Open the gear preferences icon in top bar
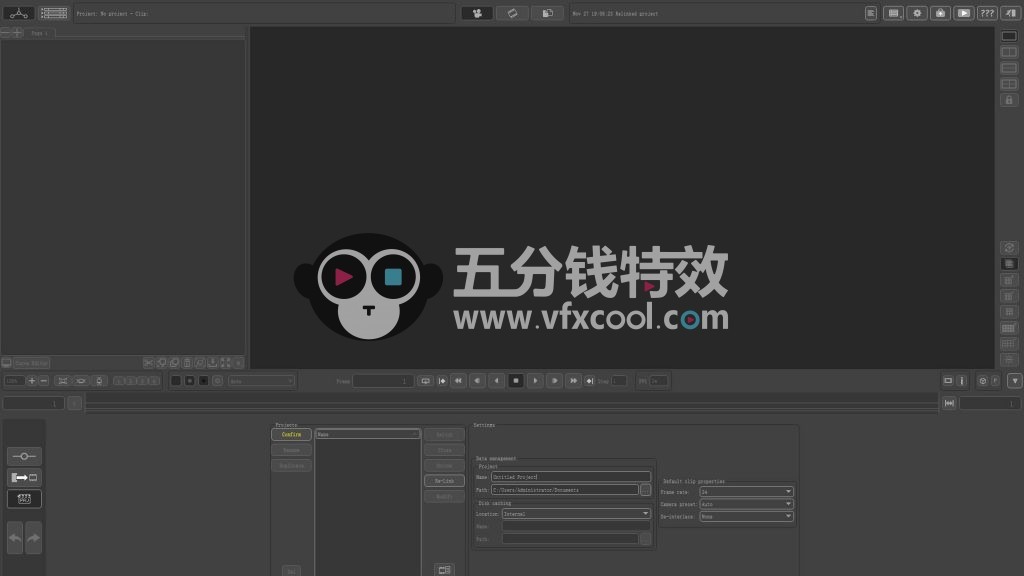This screenshot has width=1024, height=576. click(x=917, y=13)
